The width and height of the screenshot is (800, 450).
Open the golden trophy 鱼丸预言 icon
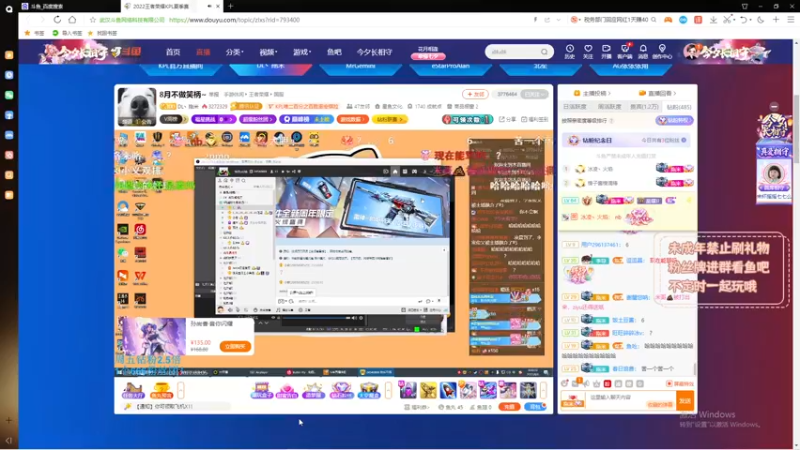click(x=161, y=391)
